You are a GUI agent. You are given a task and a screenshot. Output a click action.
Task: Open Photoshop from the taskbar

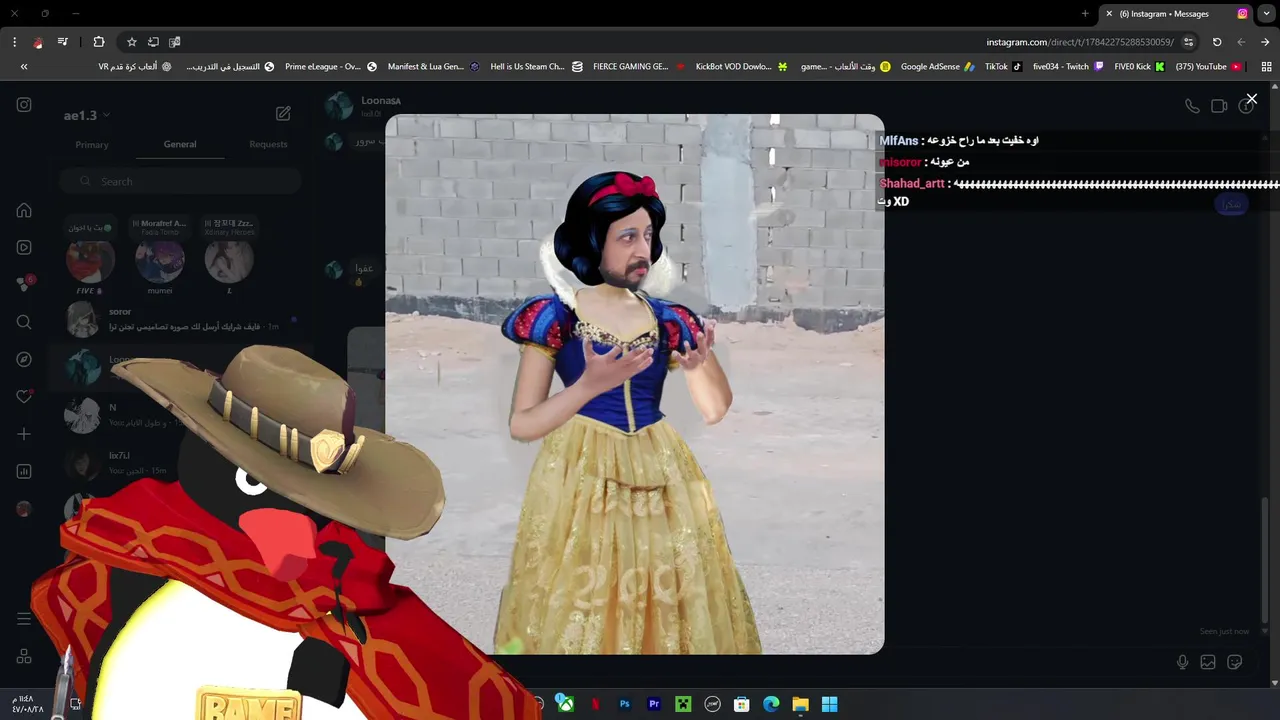point(625,704)
